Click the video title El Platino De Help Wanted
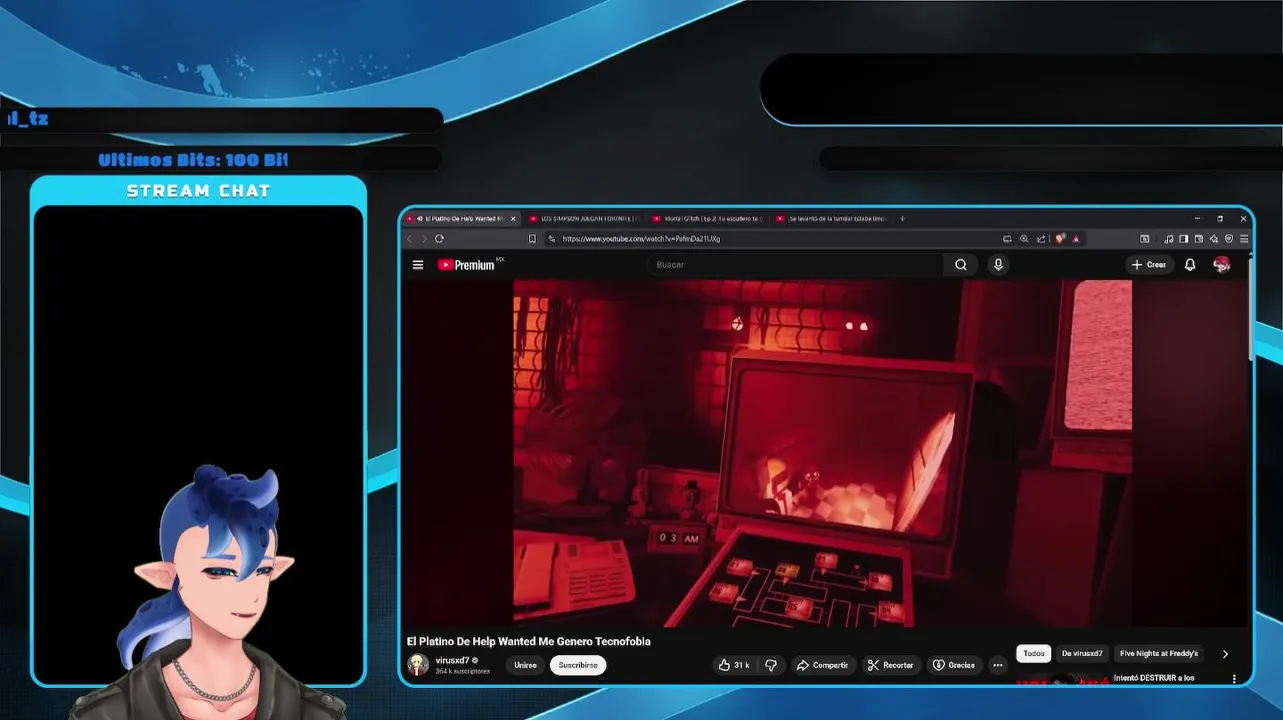The width and height of the screenshot is (1283, 720). [x=529, y=642]
